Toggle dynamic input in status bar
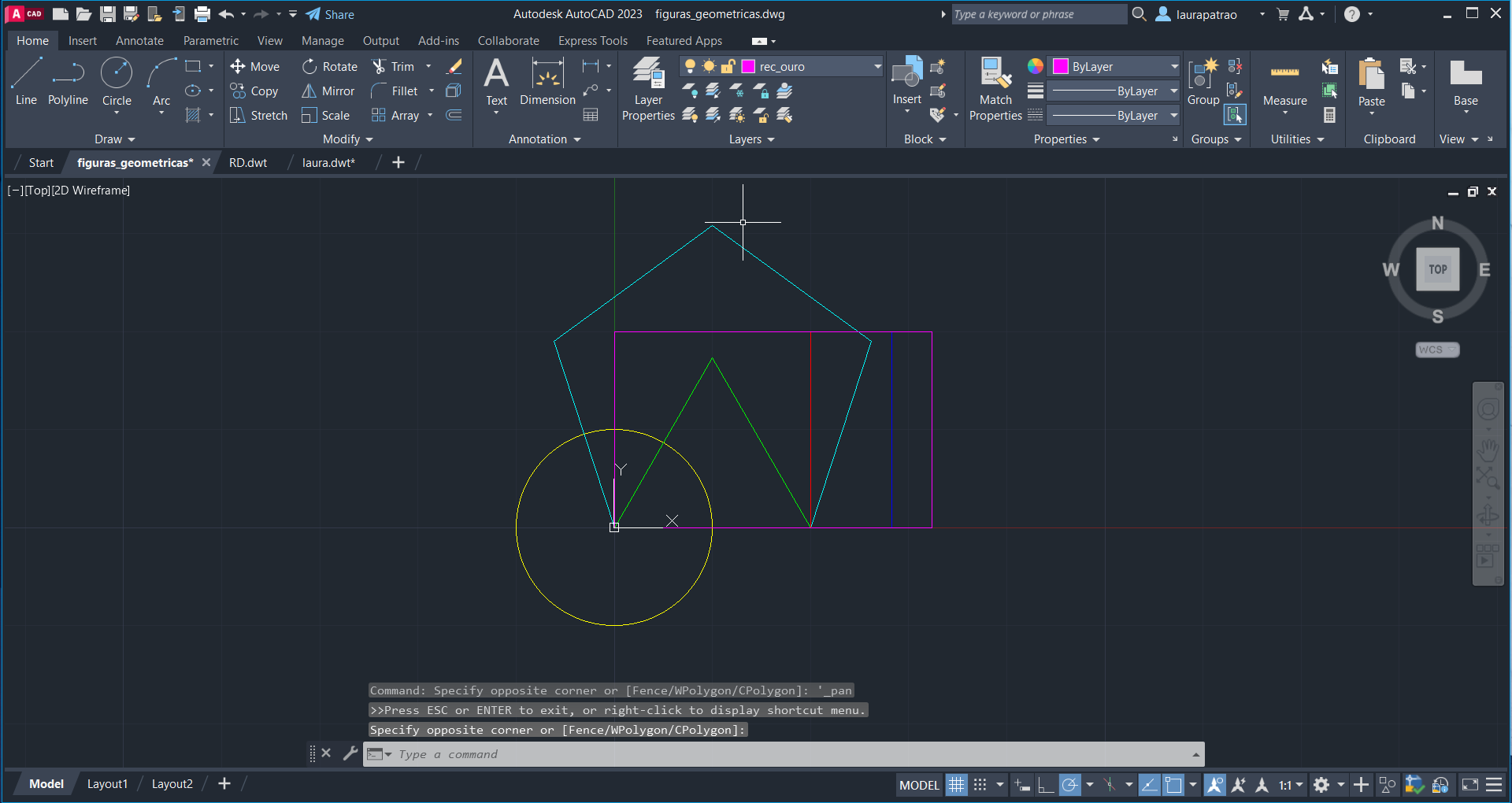The image size is (1512, 803). pyautogui.click(x=1022, y=784)
